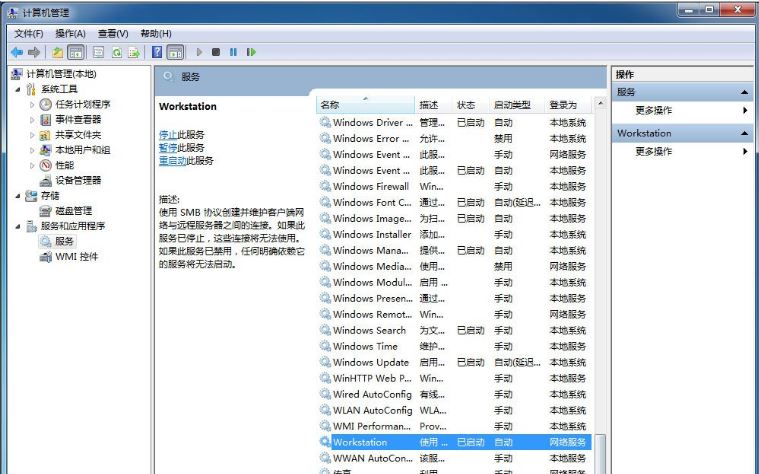Select the WLAN AutoConfig service row
759x474 pixels.
tap(454, 410)
